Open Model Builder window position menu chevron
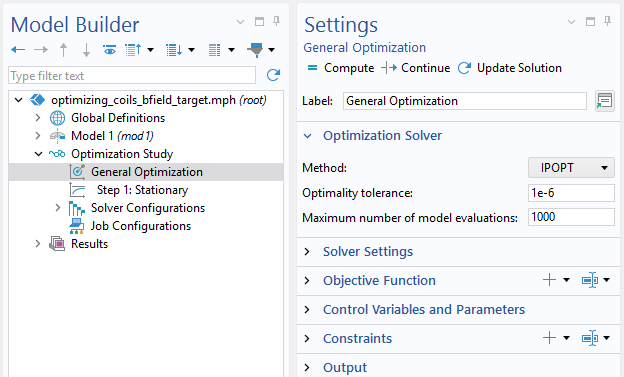 [x=240, y=22]
